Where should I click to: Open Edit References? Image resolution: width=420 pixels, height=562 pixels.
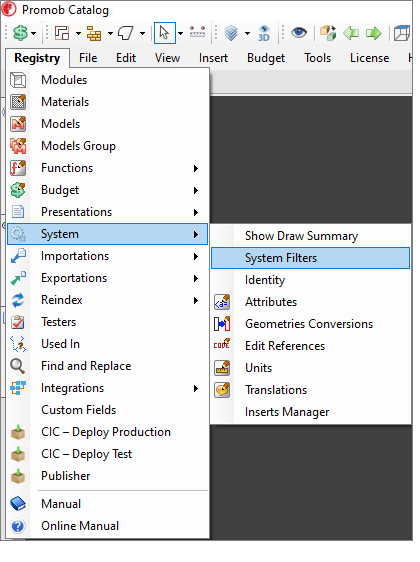(x=310, y=346)
